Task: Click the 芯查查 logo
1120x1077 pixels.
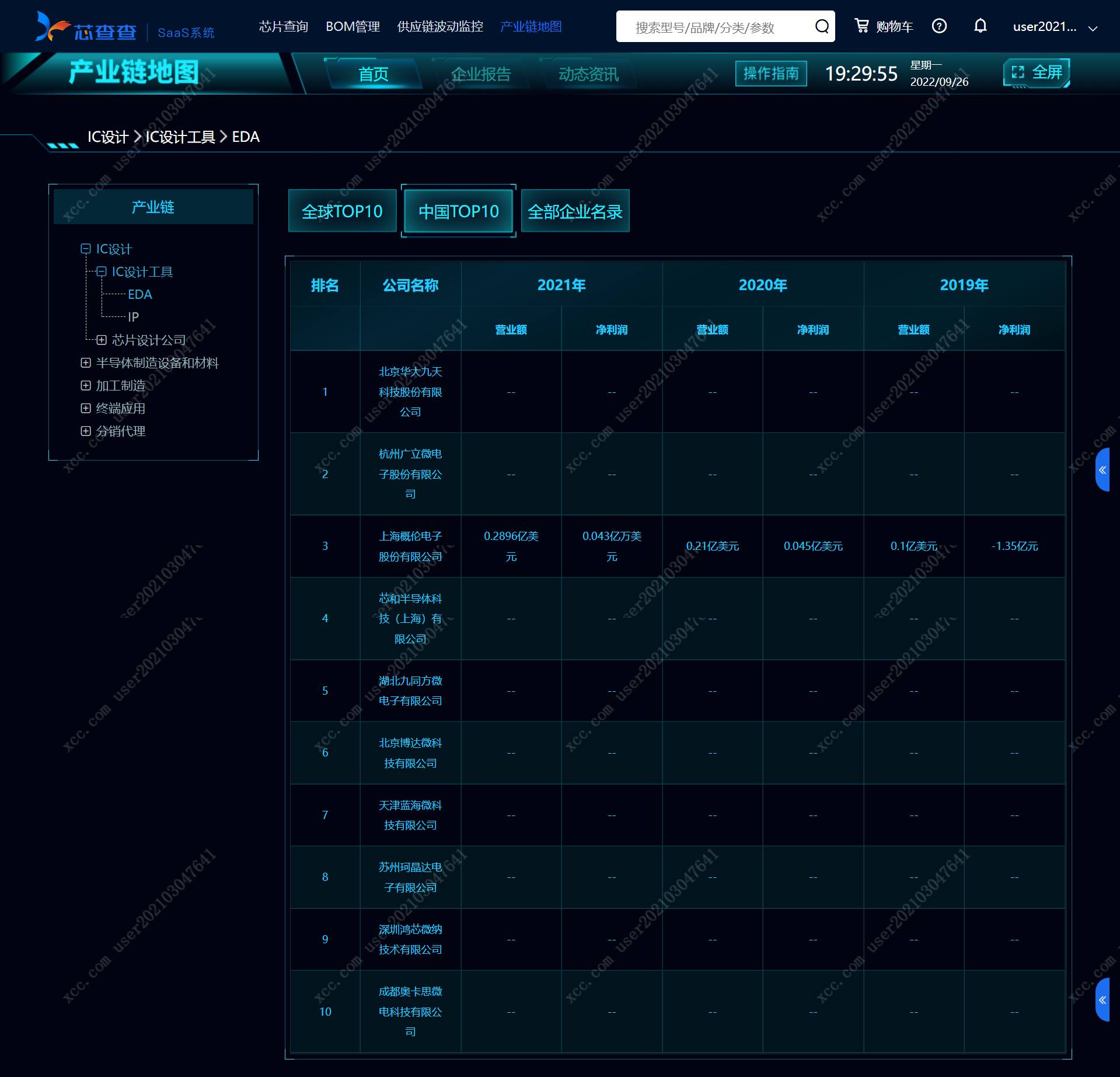Action: [86, 27]
